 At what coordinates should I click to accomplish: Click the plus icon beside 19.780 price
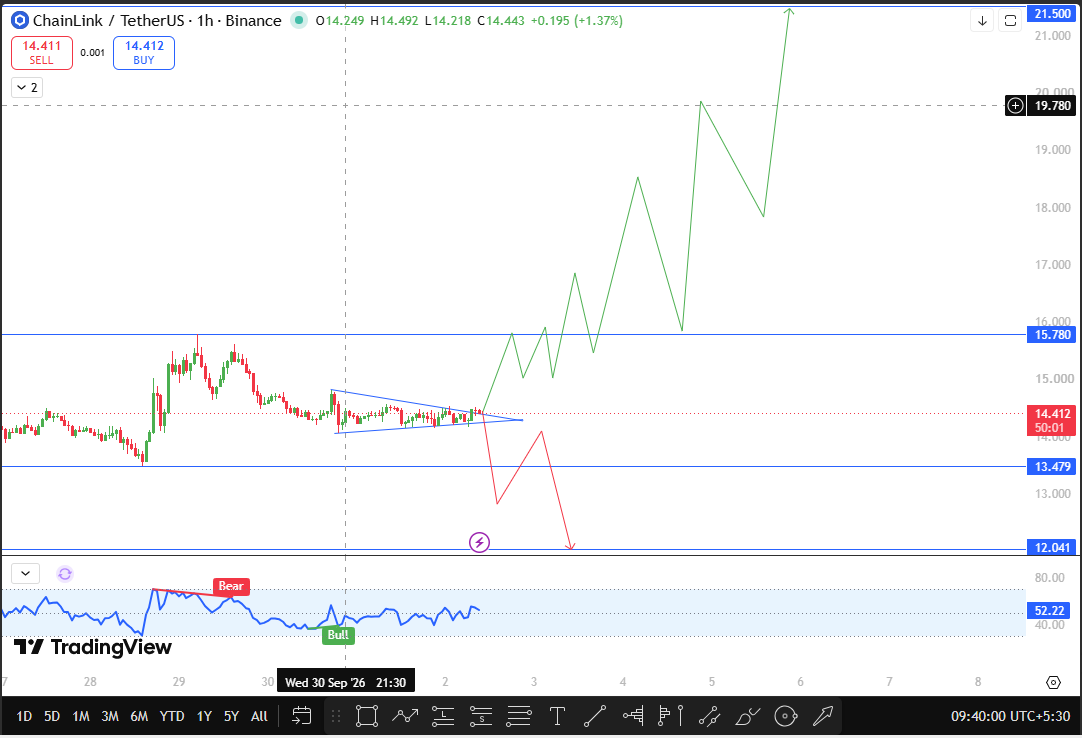1015,106
